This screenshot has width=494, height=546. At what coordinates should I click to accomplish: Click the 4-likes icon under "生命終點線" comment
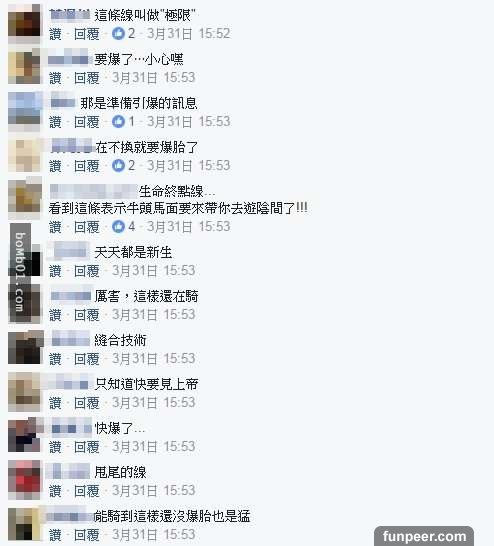pos(118,227)
